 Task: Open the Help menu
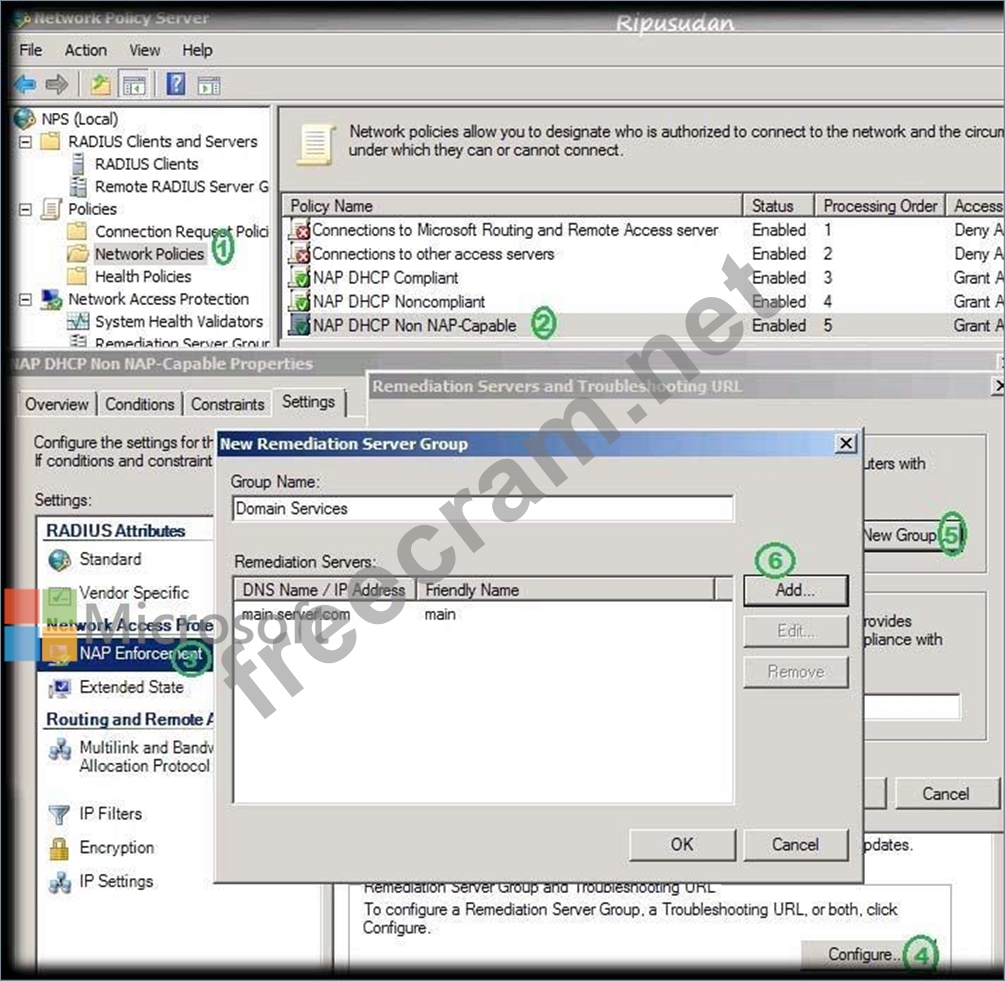click(x=197, y=50)
